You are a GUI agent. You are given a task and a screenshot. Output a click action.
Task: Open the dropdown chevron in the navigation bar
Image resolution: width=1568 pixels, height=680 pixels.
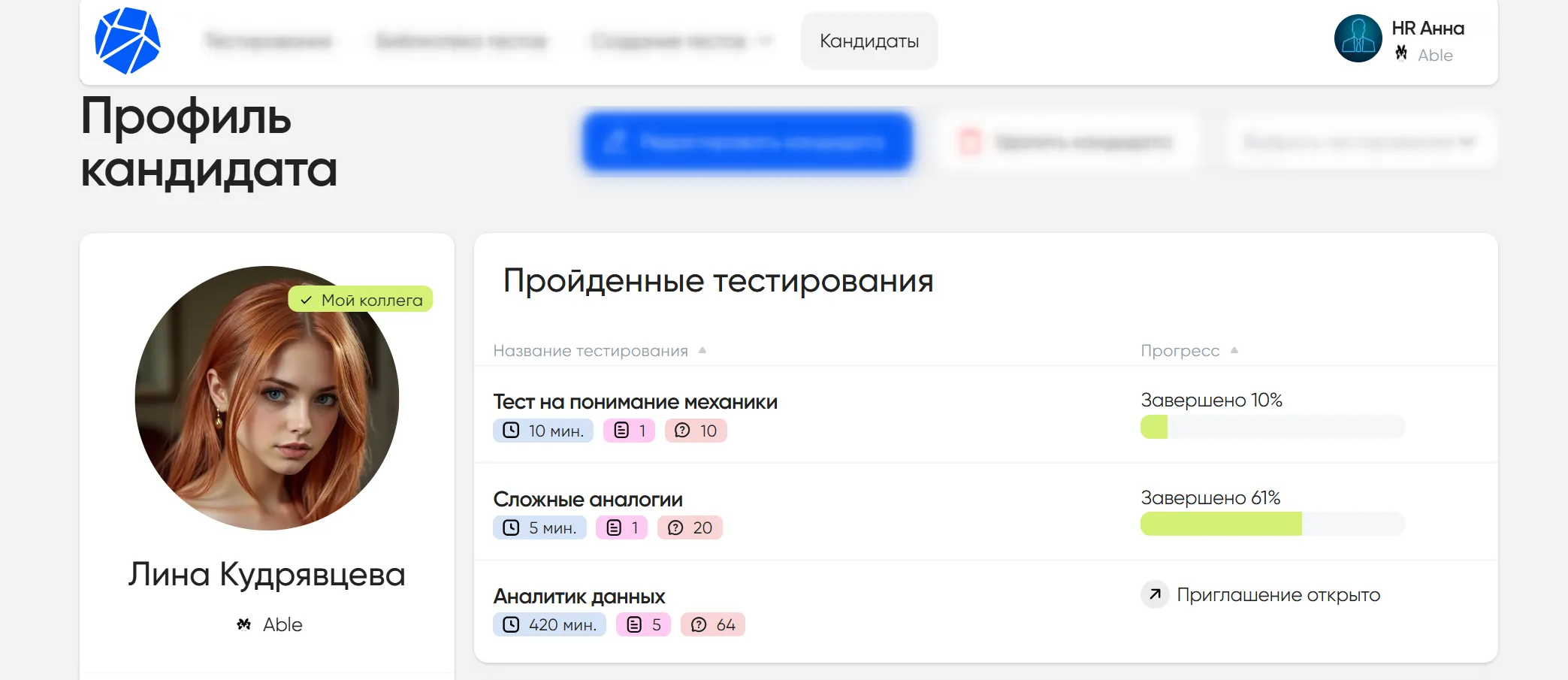coord(766,41)
